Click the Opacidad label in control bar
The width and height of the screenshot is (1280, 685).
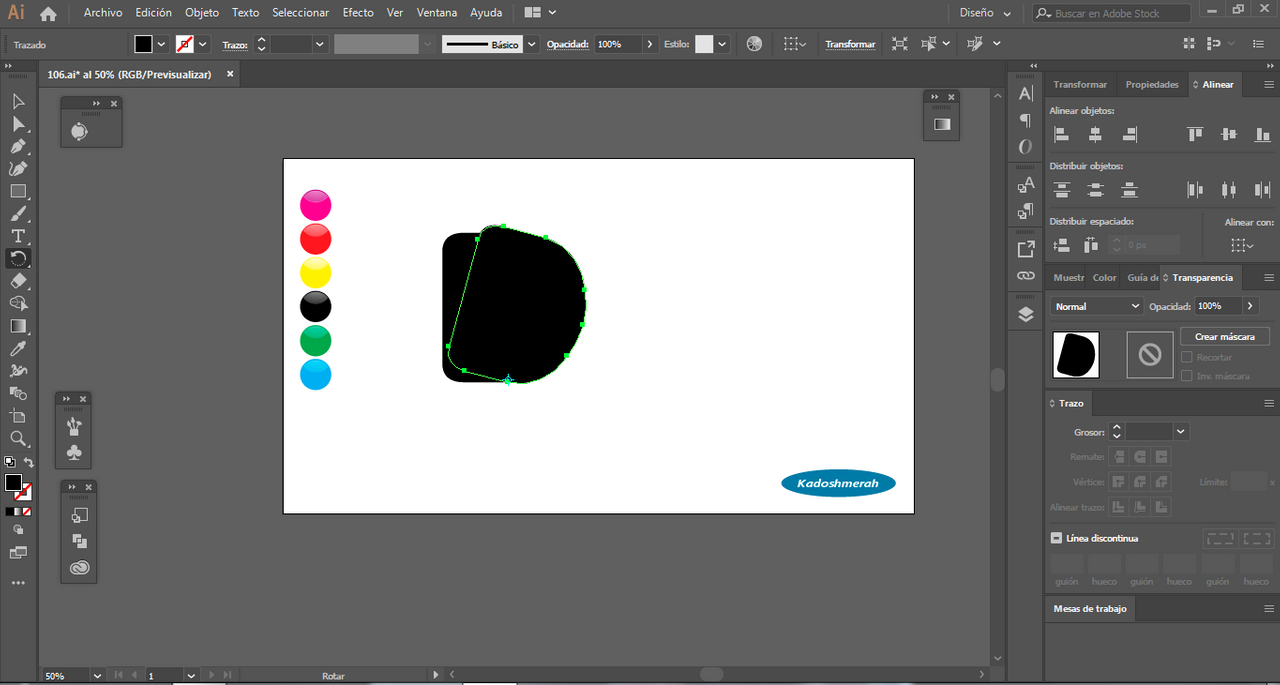[569, 45]
